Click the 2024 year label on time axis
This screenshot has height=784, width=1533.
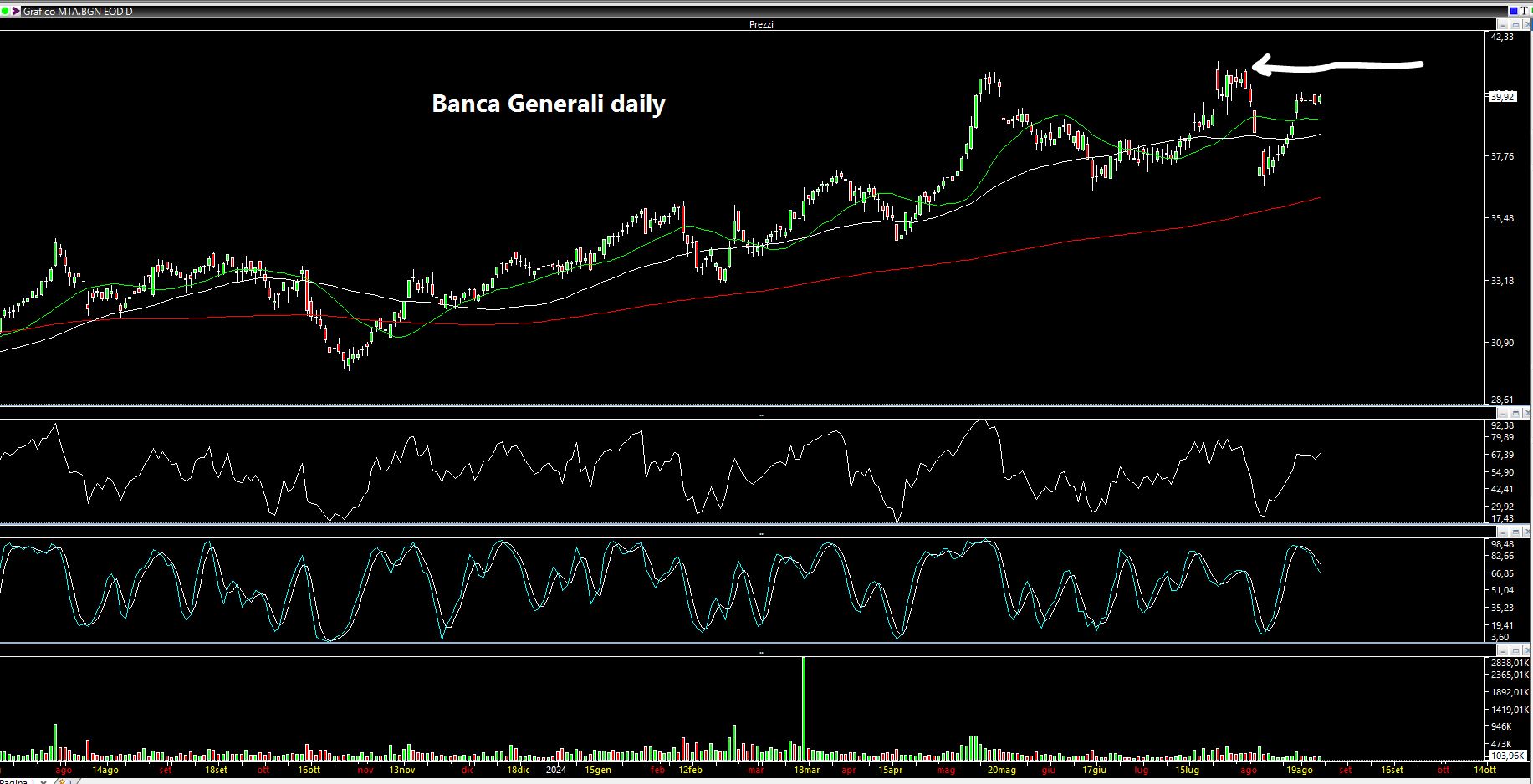(555, 770)
